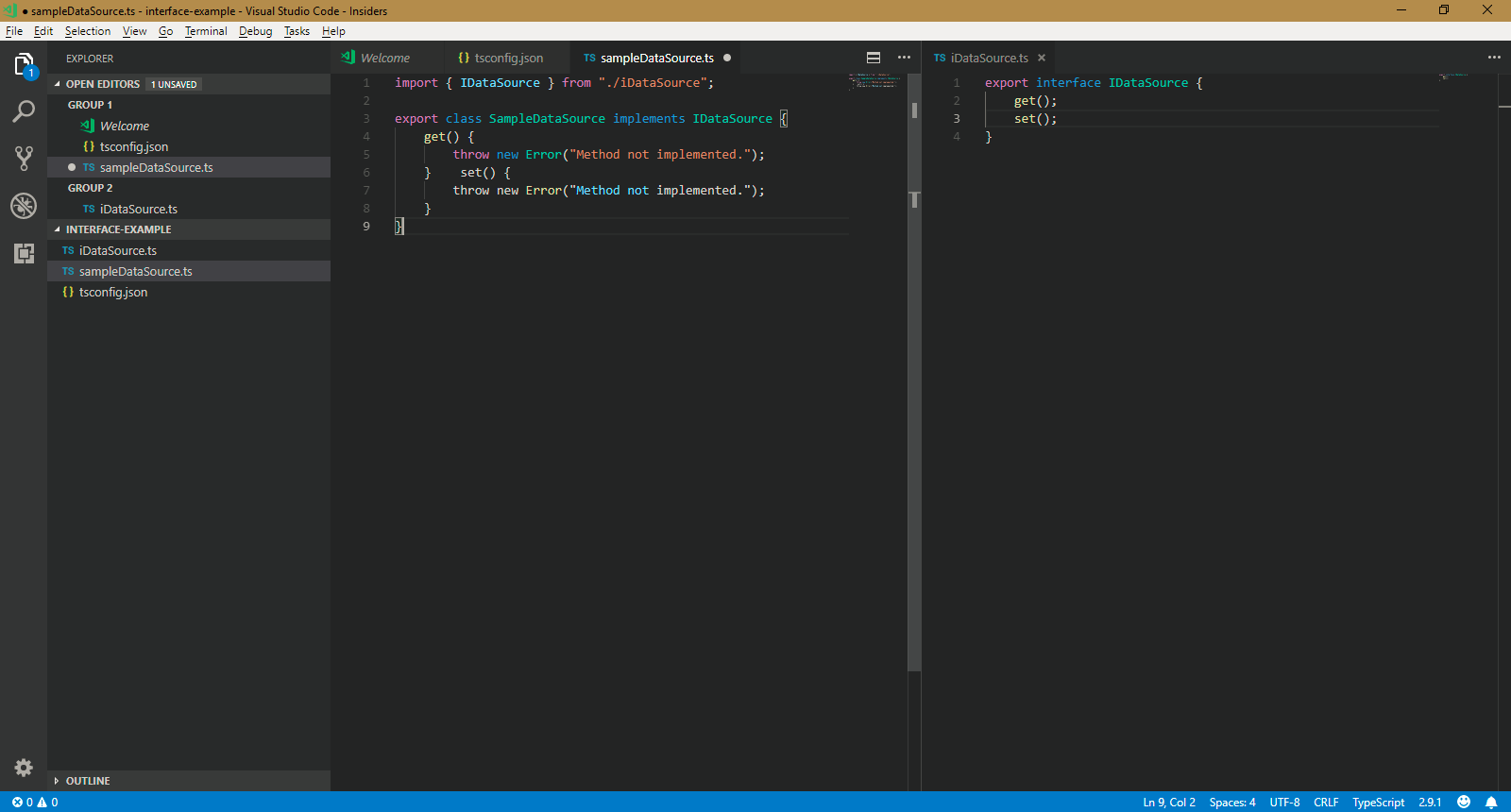
Task: Open problems panel via errors and warnings count
Action: (x=35, y=802)
